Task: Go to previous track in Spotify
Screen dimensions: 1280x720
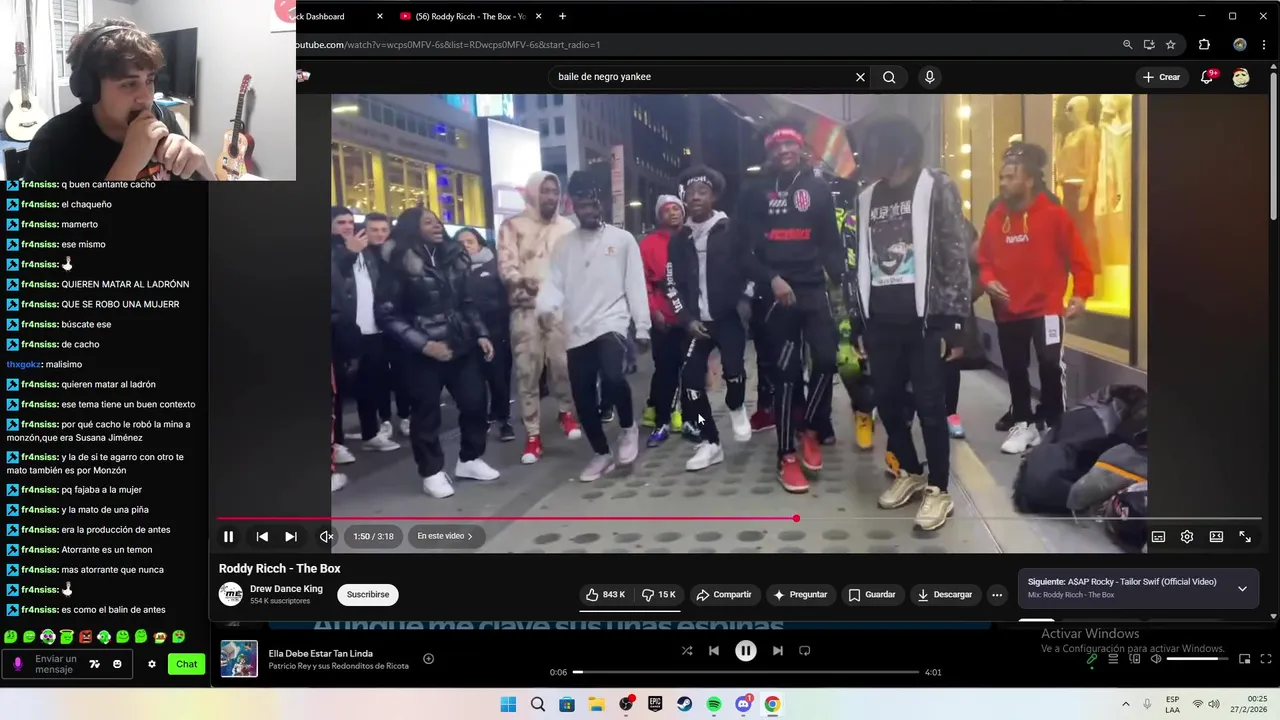Action: pyautogui.click(x=714, y=651)
